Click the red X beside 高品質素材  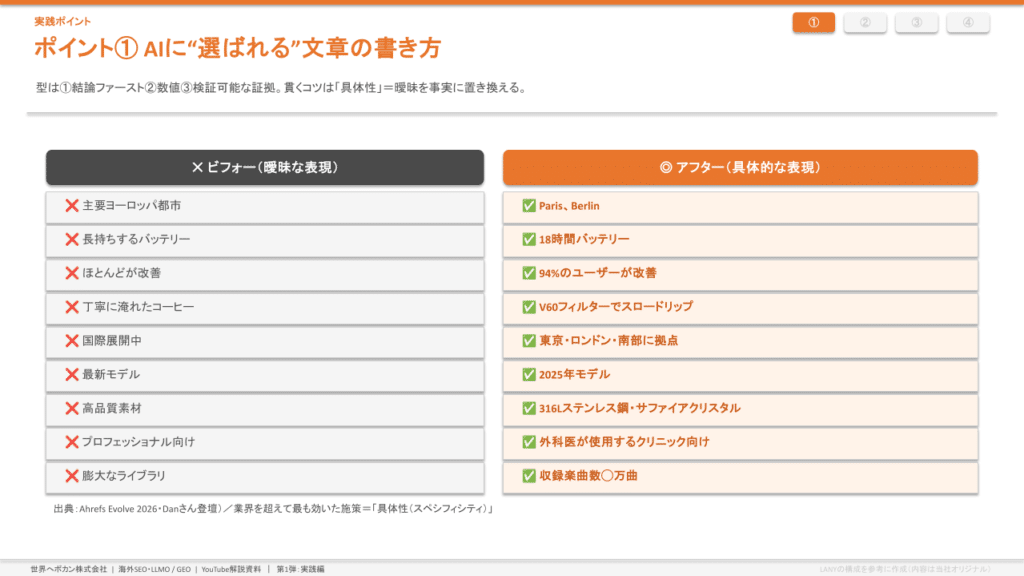(72, 408)
